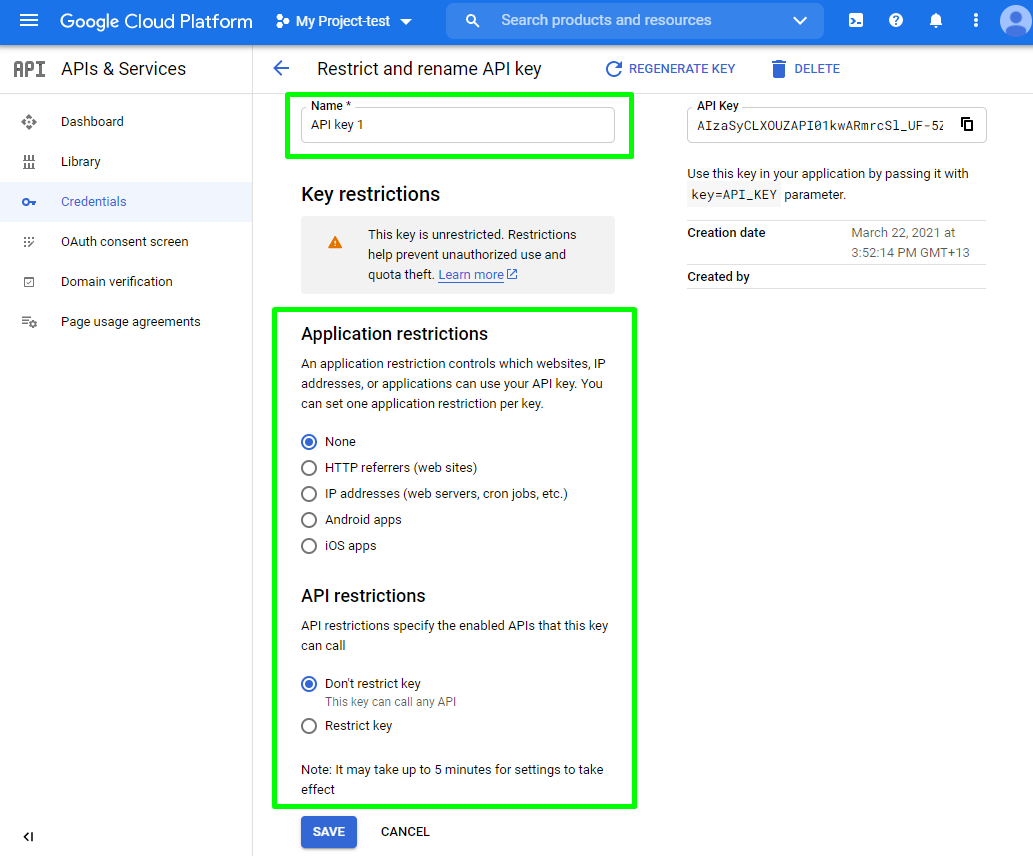The image size is (1033, 856).
Task: Open Dashboard in the sidebar
Action: 92,122
